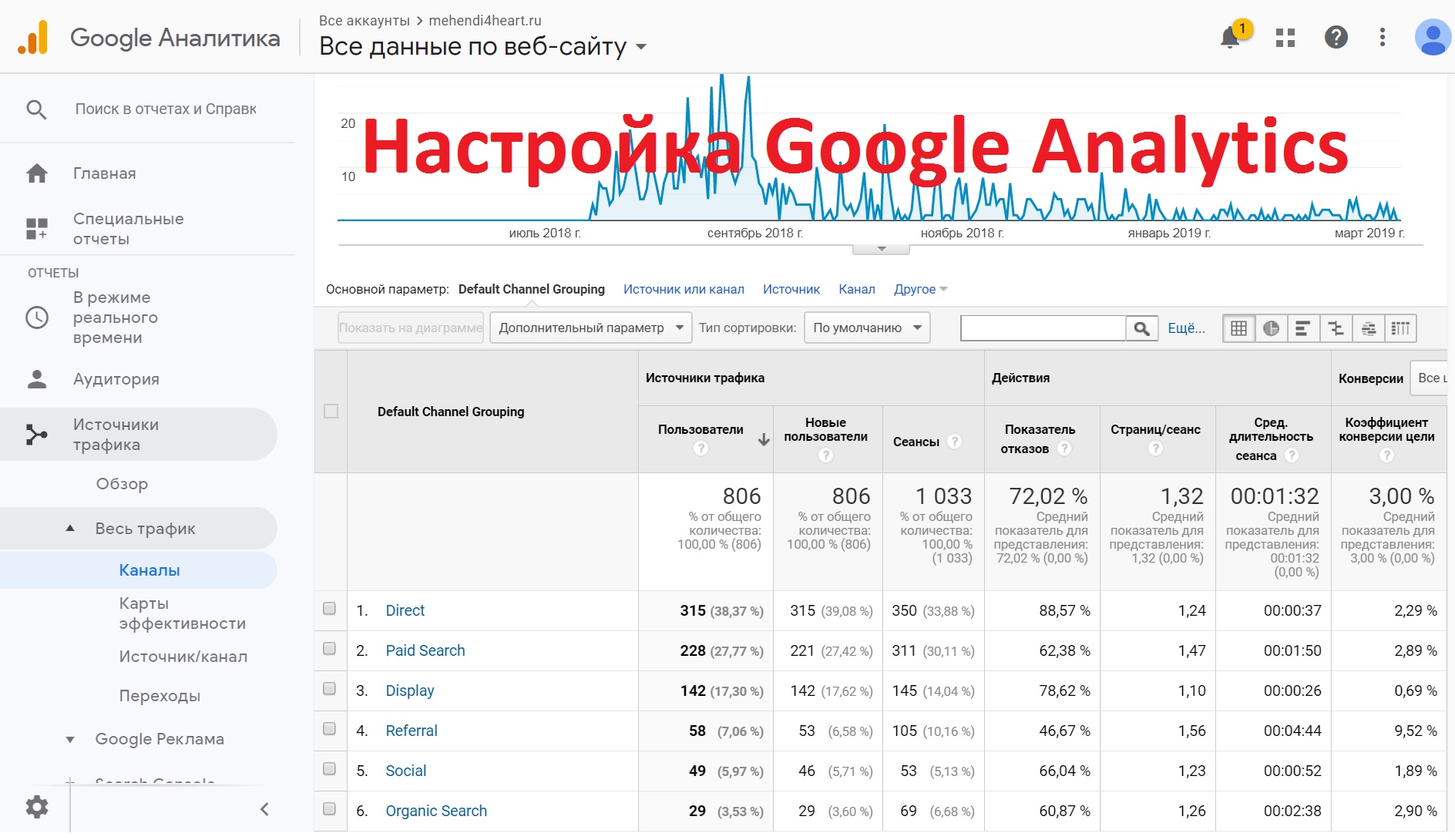1455x840 pixels.
Task: Open the Referral channel link
Action: [x=412, y=731]
